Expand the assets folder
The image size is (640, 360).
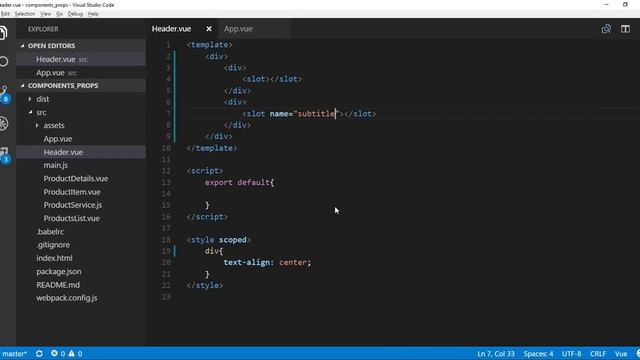(81, 125)
